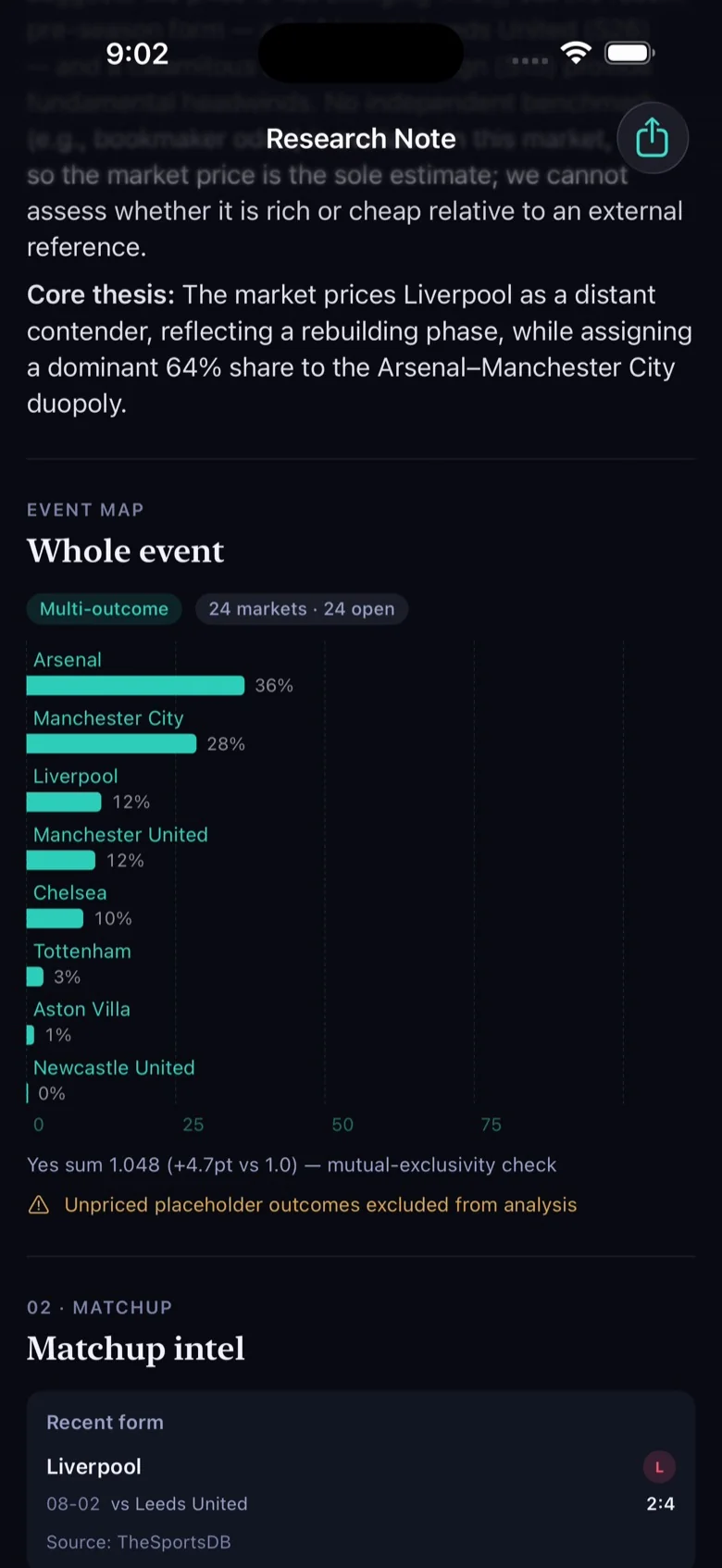Tap the battery status icon
The width and height of the screenshot is (722, 1568).
pos(629,53)
